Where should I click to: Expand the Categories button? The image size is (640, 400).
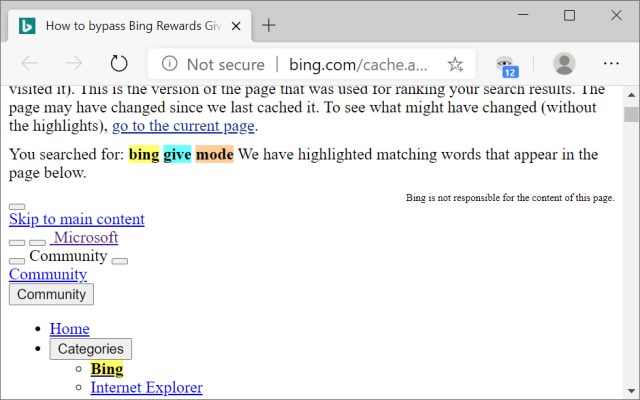pyautogui.click(x=91, y=349)
